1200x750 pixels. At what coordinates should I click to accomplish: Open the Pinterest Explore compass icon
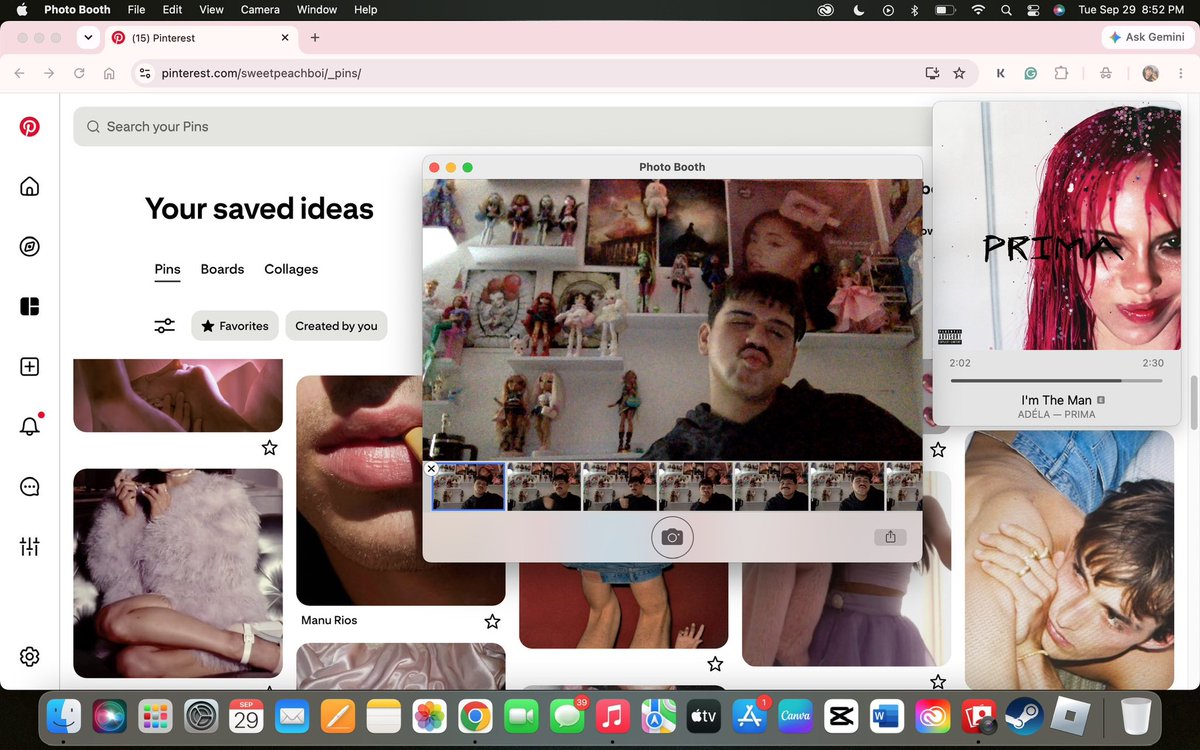[x=30, y=247]
